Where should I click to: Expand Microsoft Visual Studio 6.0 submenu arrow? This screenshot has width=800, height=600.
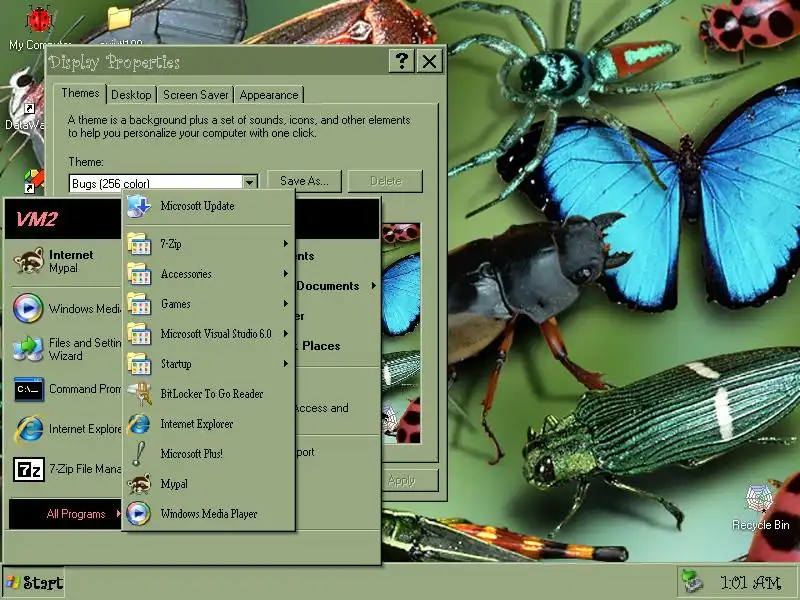tap(286, 334)
